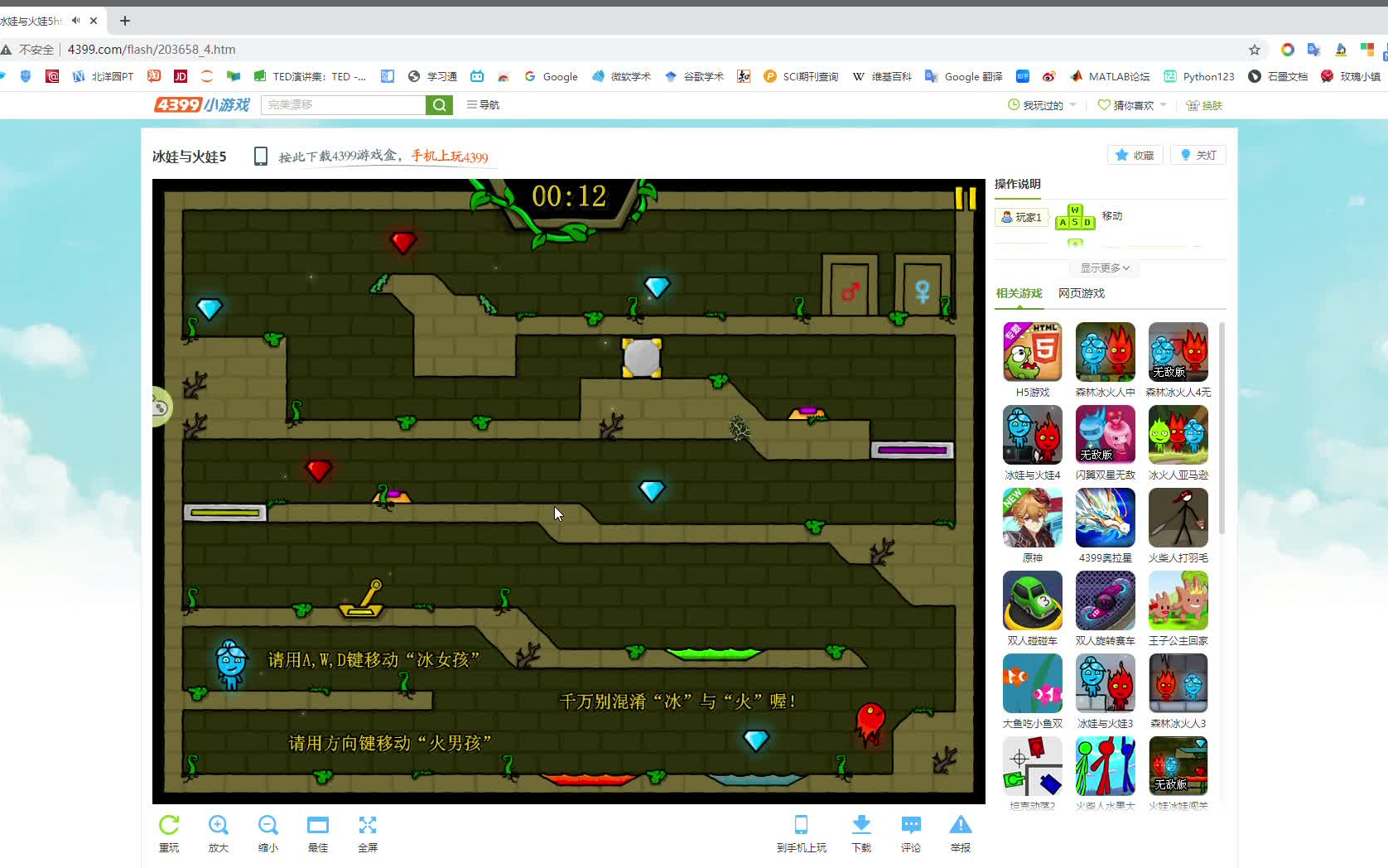This screenshot has height=868, width=1388.
Task: Click the search input field in 4399 header
Action: click(343, 105)
